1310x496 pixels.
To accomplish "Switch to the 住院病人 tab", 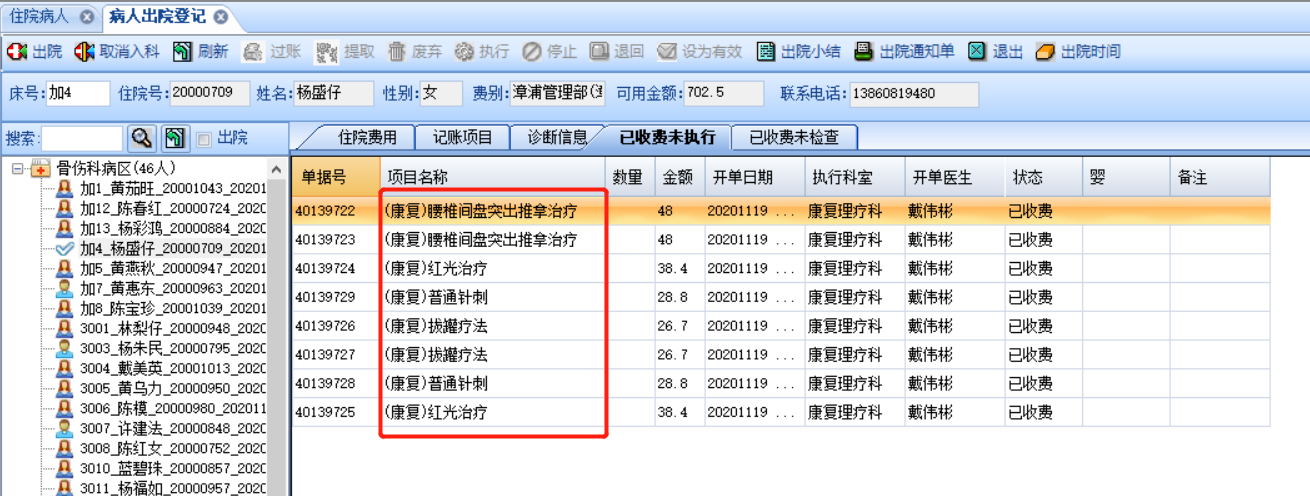I will [x=49, y=16].
